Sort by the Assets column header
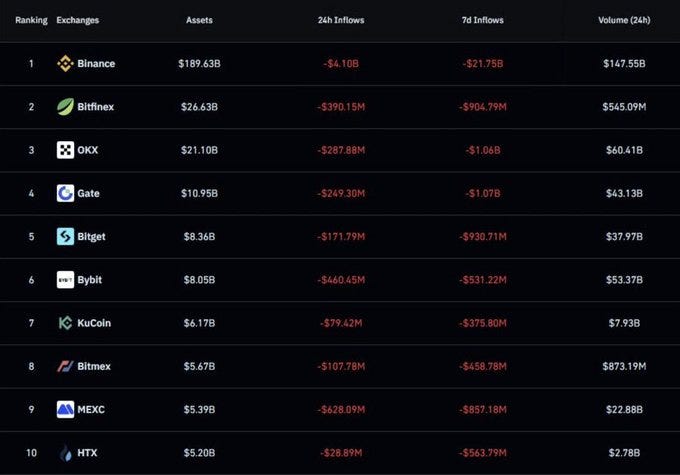 tap(199, 20)
